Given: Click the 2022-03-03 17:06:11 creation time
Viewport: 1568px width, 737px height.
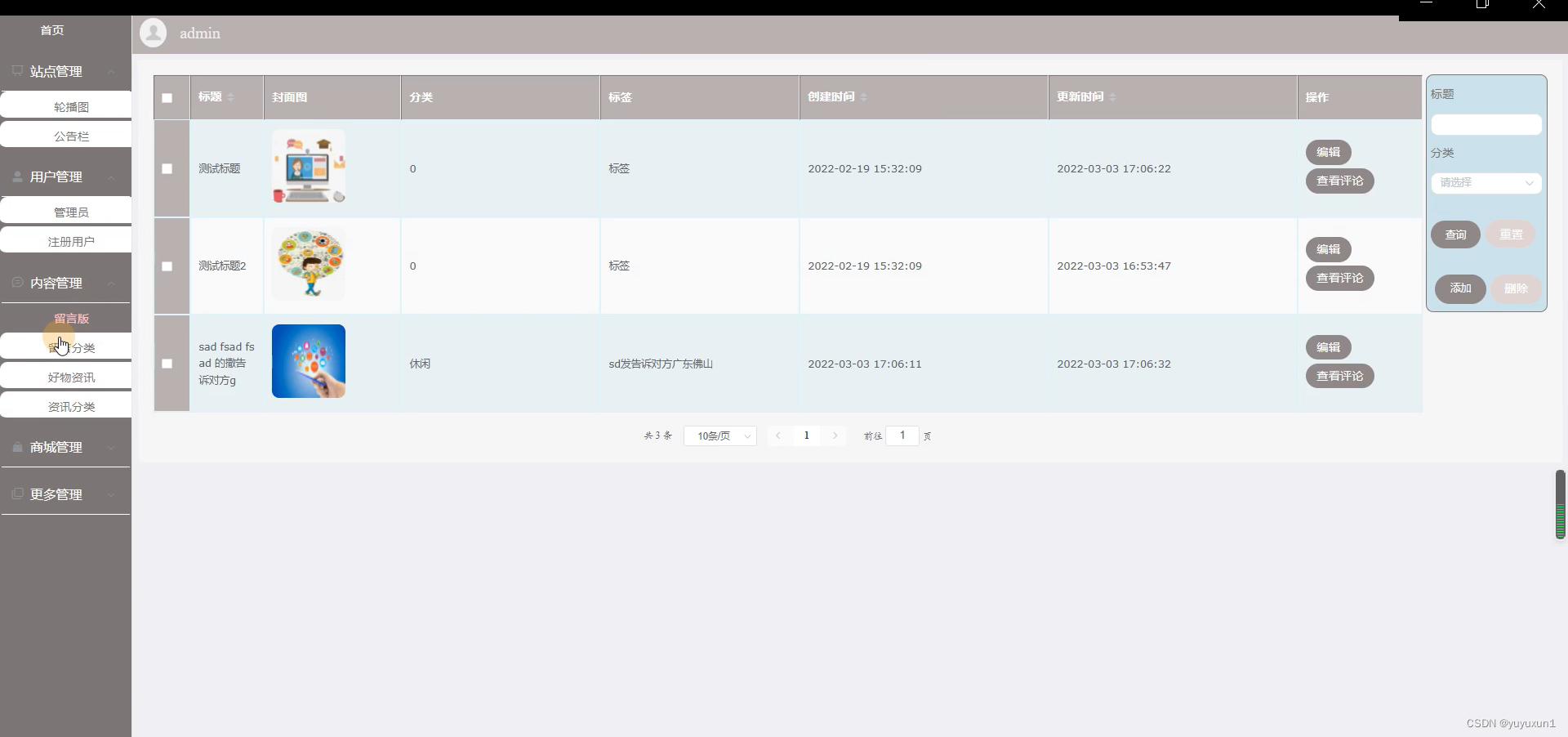Looking at the screenshot, I should click(x=865, y=364).
